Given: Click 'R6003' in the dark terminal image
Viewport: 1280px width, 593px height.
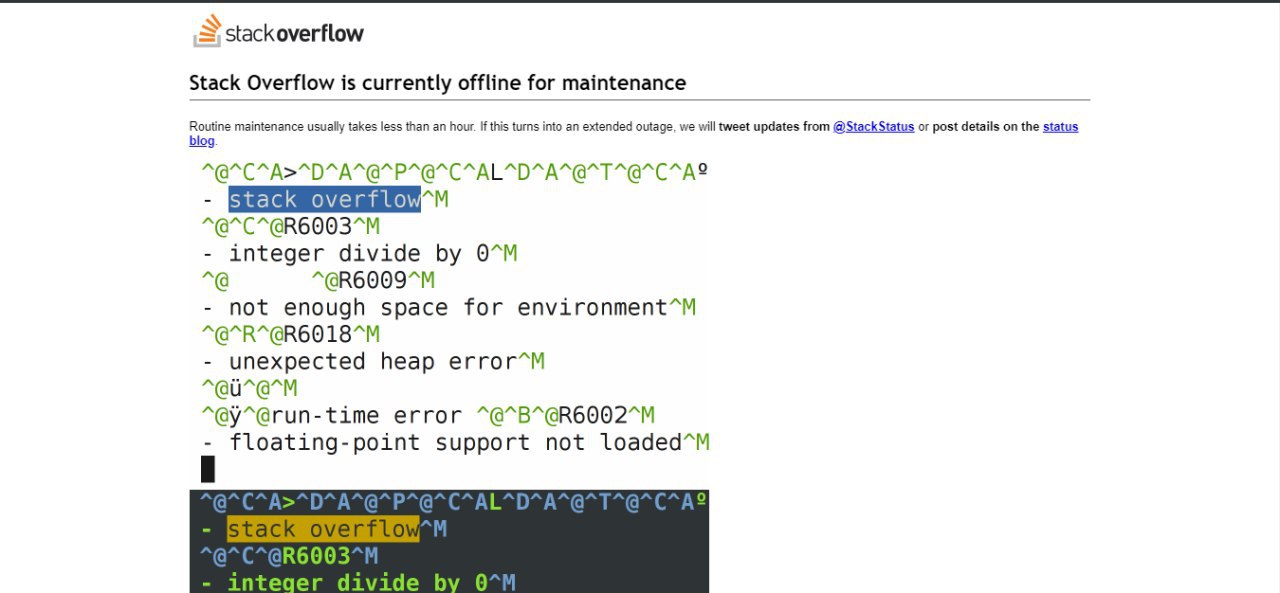Looking at the screenshot, I should pos(317,556).
